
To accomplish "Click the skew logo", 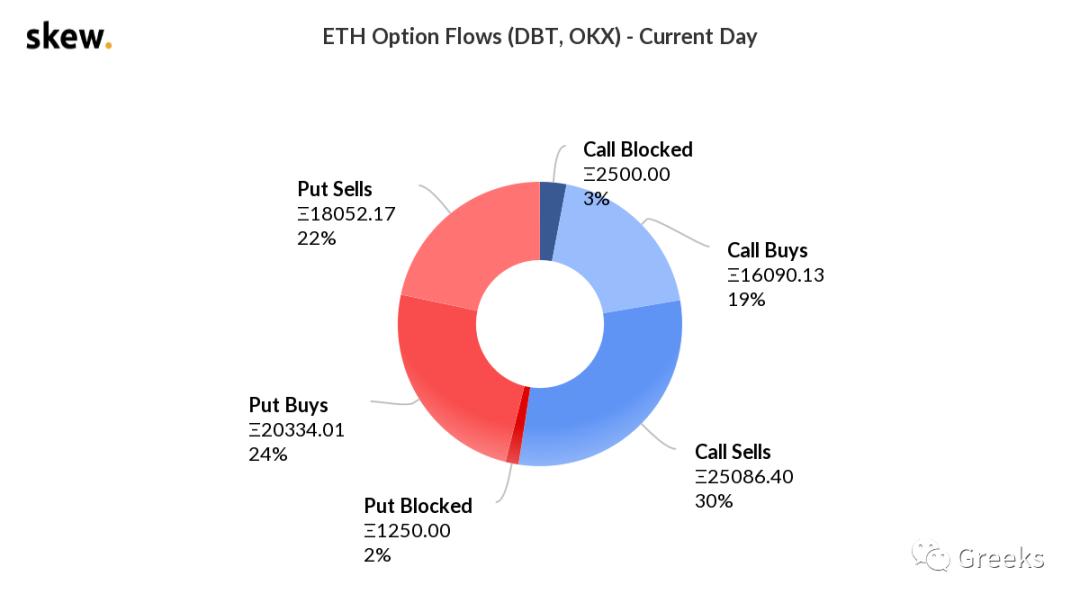I will [x=68, y=38].
